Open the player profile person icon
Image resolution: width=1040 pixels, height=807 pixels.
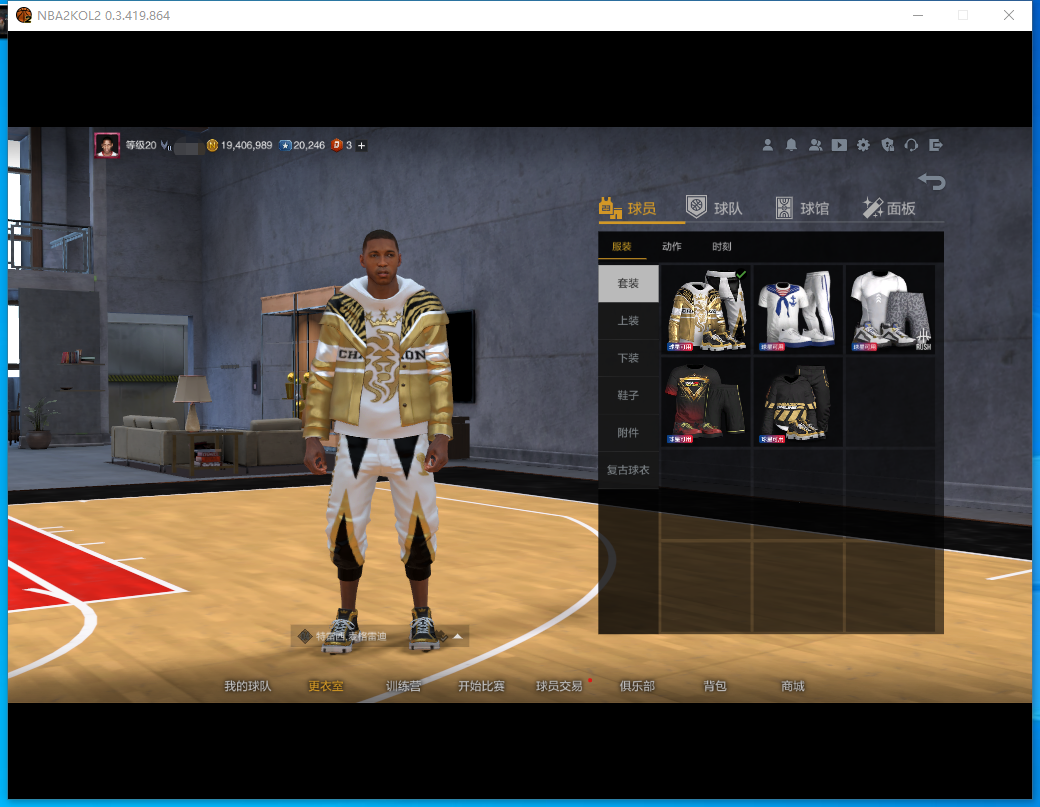[767, 145]
